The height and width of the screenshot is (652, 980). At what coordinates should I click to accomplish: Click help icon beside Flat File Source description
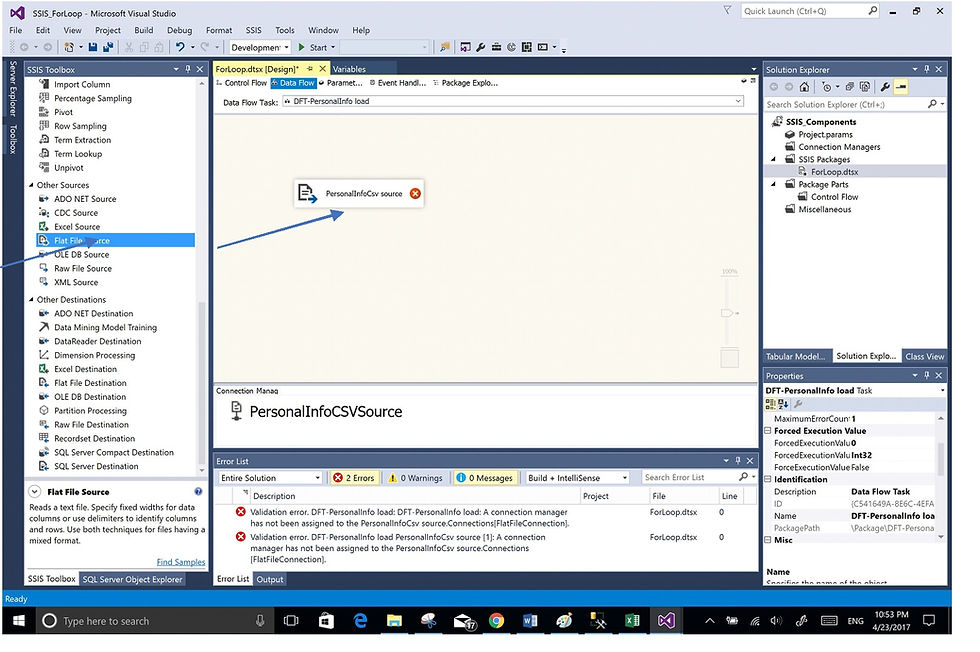[x=198, y=492]
